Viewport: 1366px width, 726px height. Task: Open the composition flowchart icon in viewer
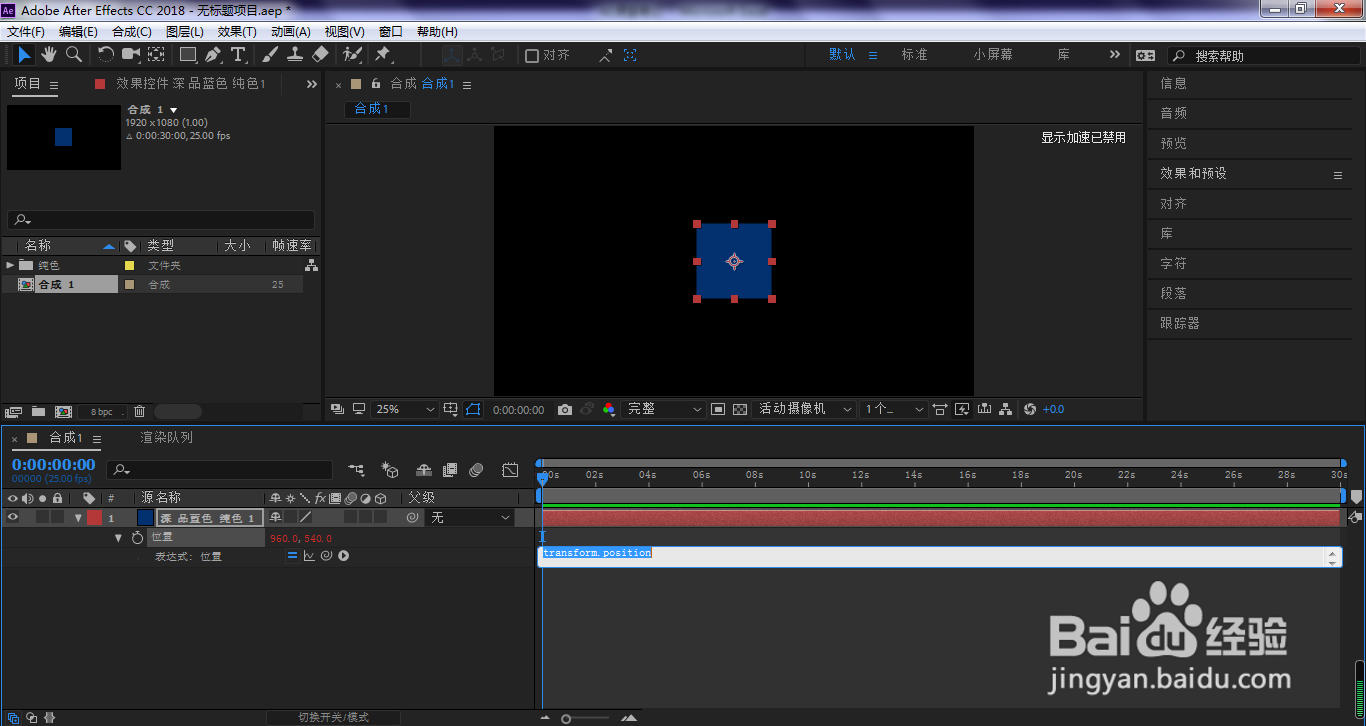[x=1006, y=409]
